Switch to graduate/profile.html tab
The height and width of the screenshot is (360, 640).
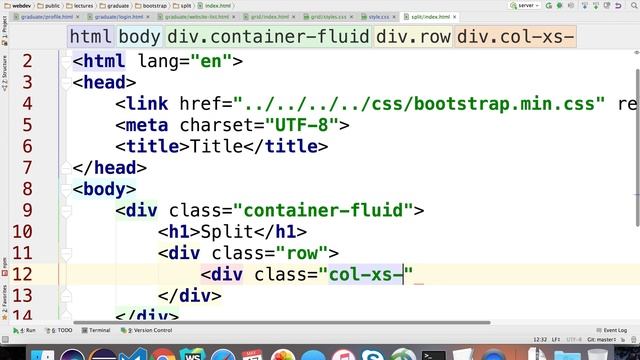click(x=47, y=17)
